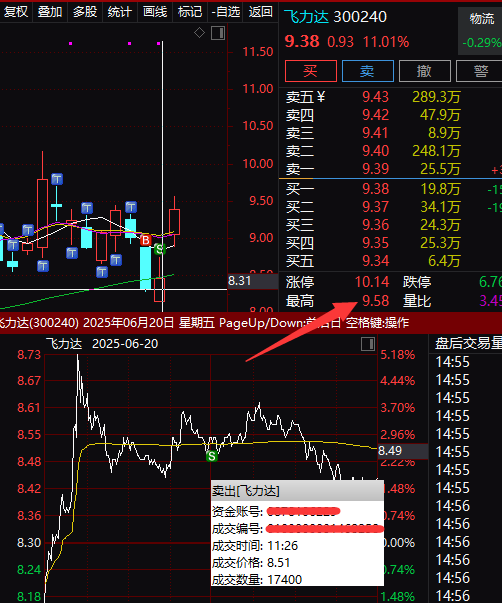The image size is (502, 603).
Task: Select the 卖二 price 9.40
Action: [375, 151]
